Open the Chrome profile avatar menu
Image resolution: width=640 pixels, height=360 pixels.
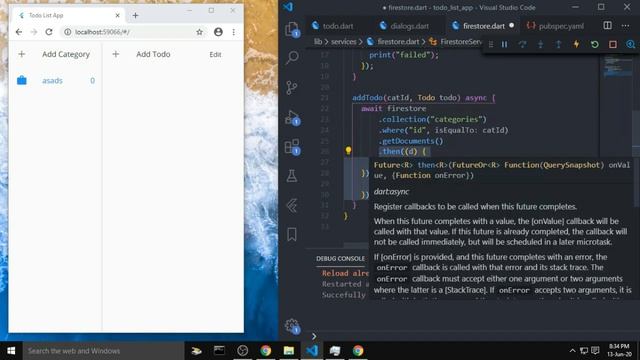tap(218, 32)
